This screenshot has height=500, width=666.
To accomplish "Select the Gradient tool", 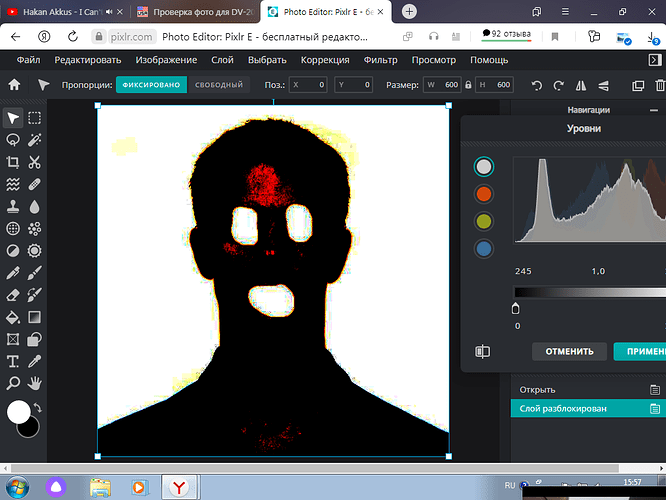I will click(x=34, y=317).
